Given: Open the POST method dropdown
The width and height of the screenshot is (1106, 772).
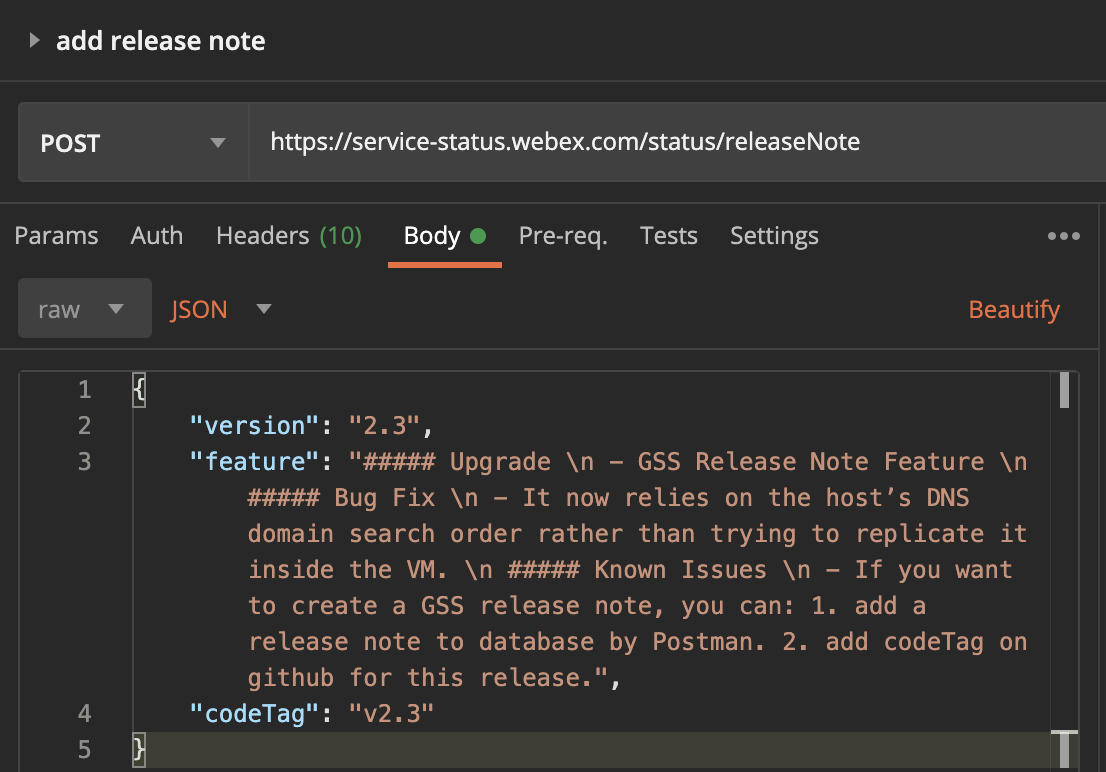Looking at the screenshot, I should [x=133, y=142].
